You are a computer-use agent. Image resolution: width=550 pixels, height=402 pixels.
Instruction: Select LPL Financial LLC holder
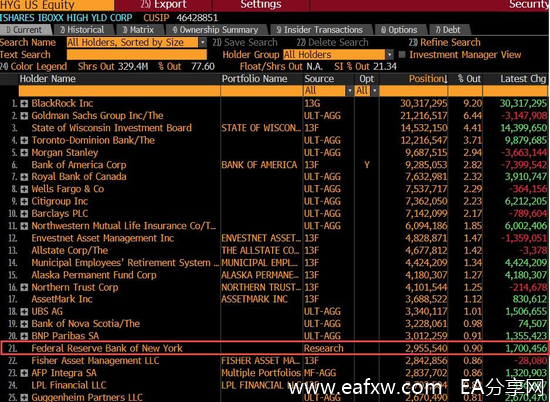point(69,385)
